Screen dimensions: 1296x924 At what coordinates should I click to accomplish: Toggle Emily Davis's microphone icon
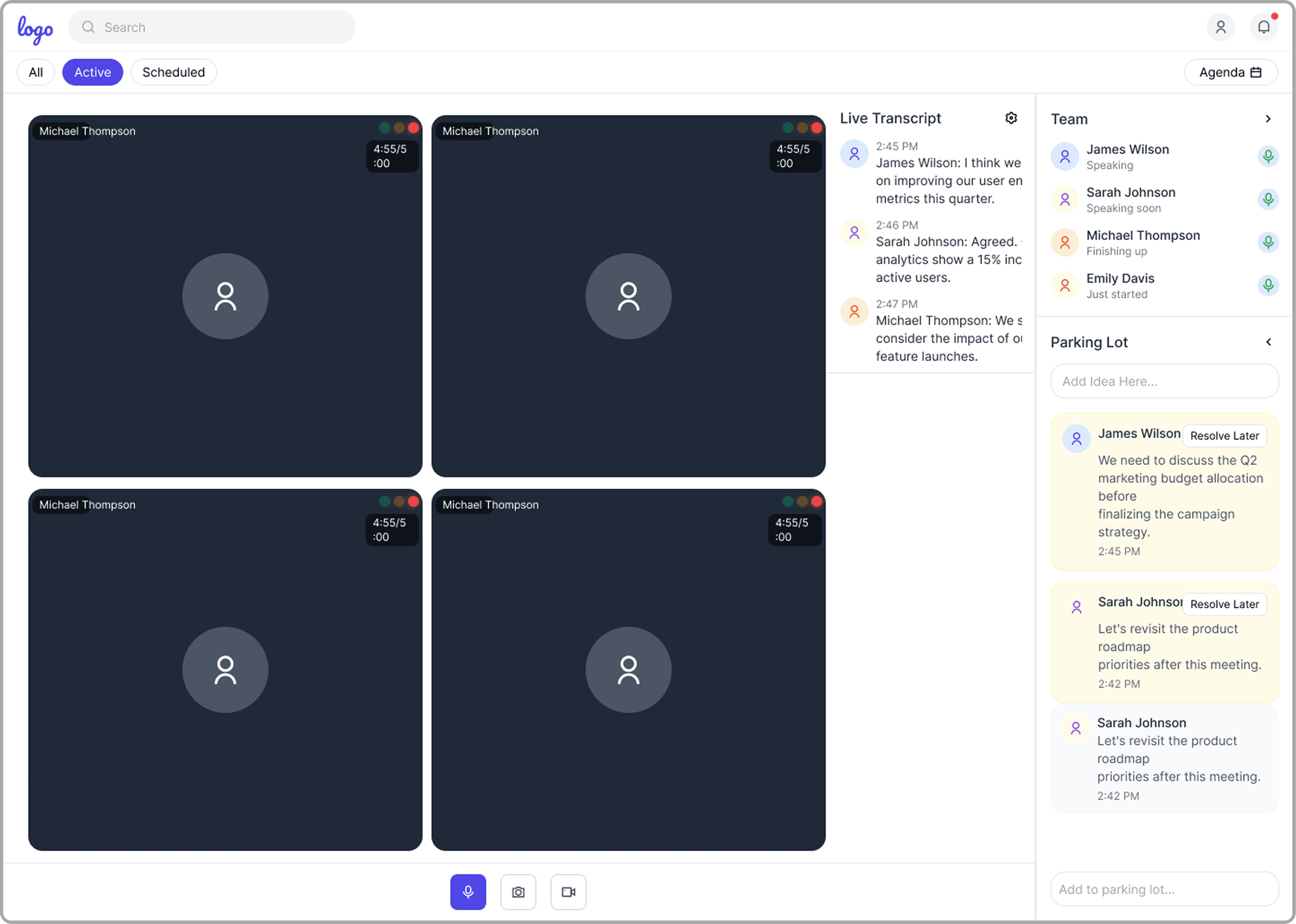pyautogui.click(x=1268, y=285)
